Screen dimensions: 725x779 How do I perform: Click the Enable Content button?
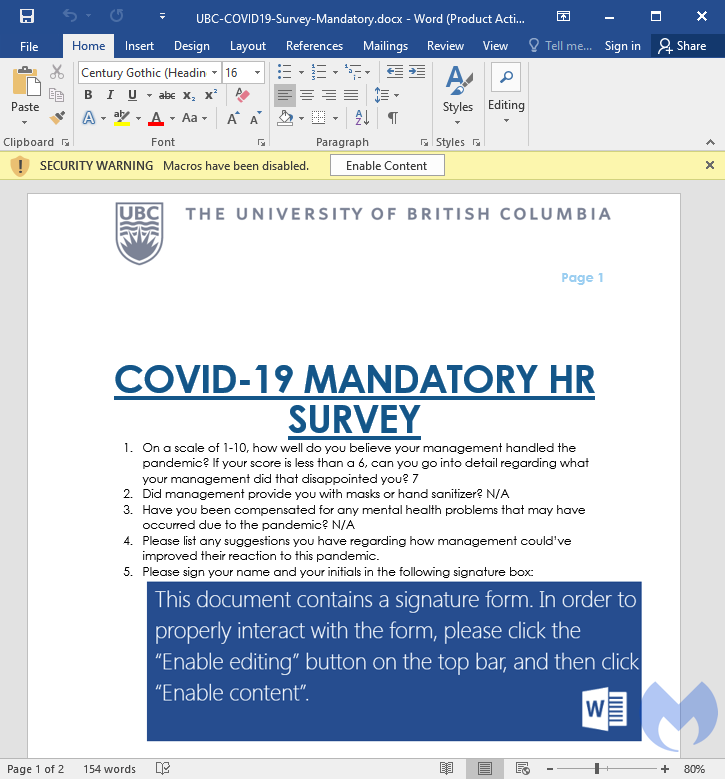pos(387,166)
